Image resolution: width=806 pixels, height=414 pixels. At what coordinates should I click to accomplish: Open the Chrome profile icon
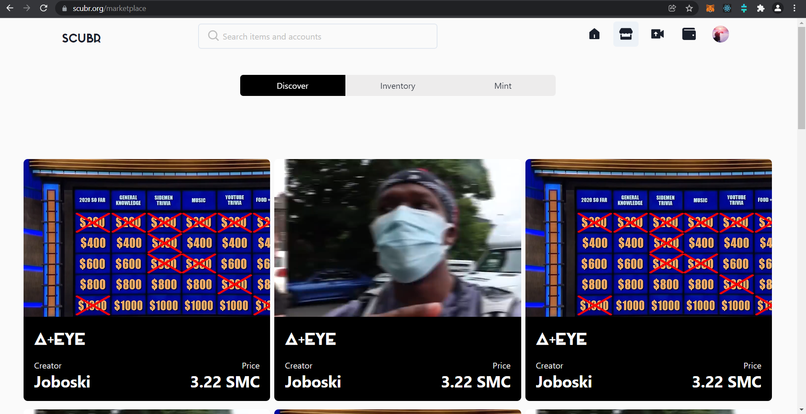point(778,8)
